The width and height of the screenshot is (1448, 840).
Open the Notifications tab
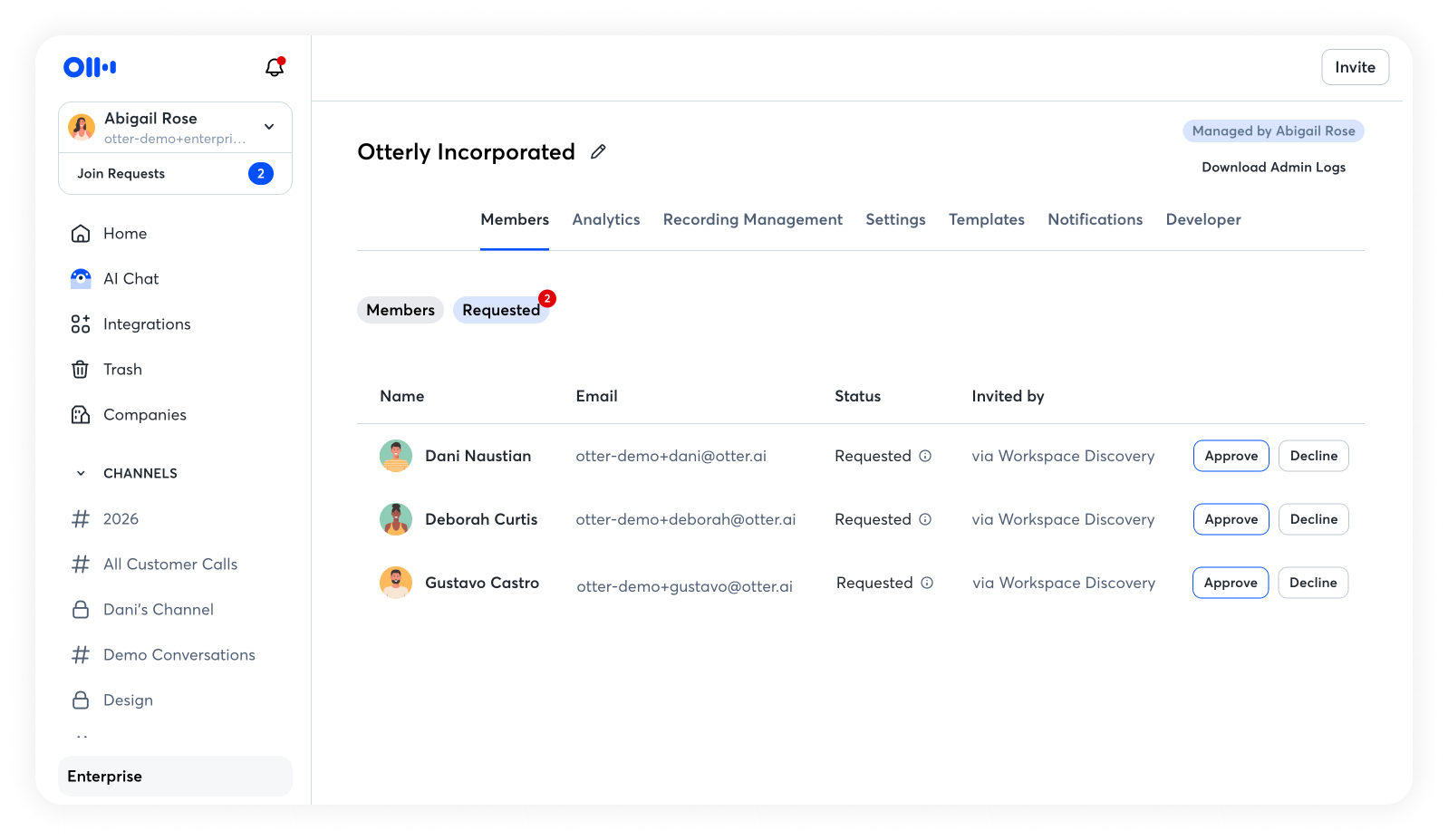[x=1096, y=220]
